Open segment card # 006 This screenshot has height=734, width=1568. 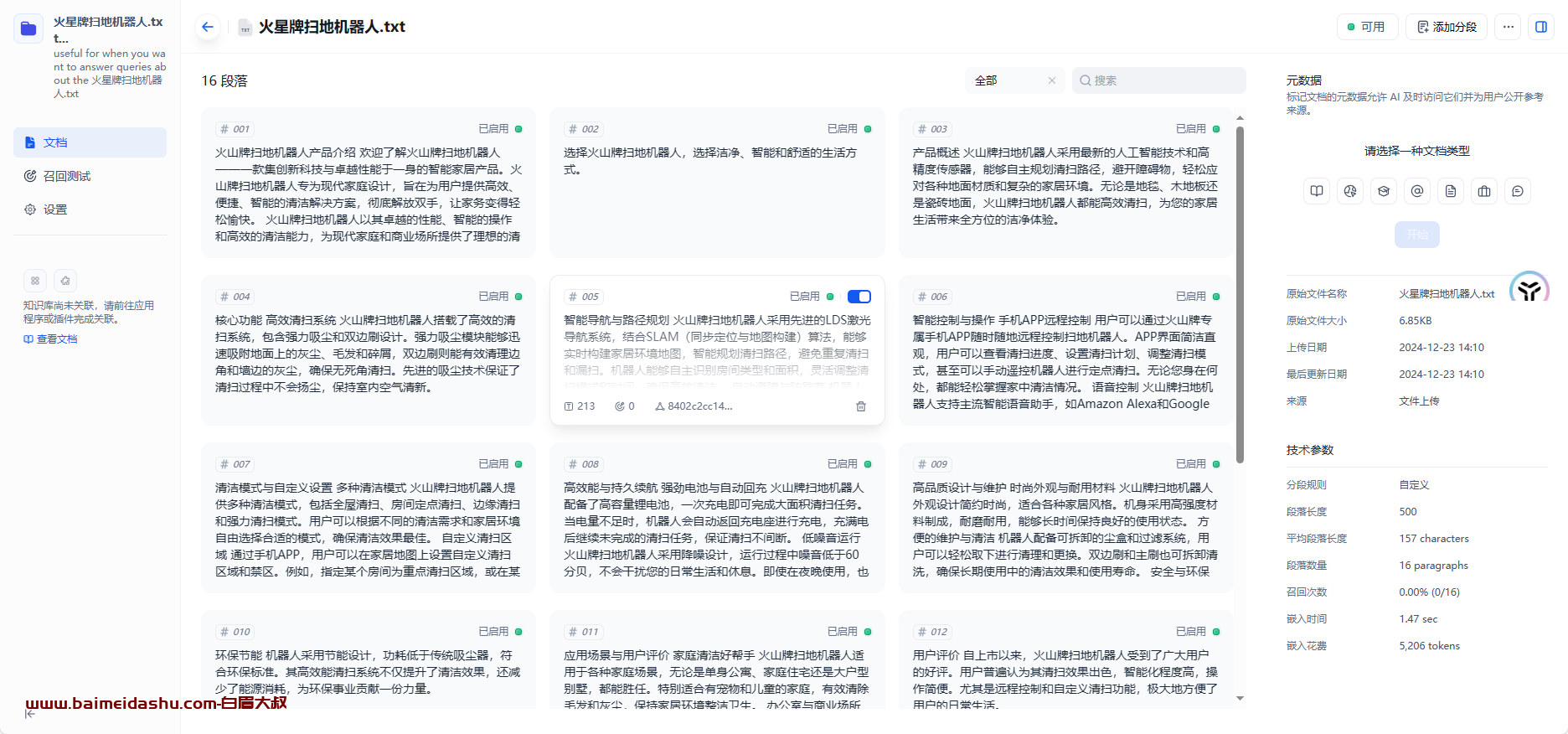click(x=1065, y=350)
